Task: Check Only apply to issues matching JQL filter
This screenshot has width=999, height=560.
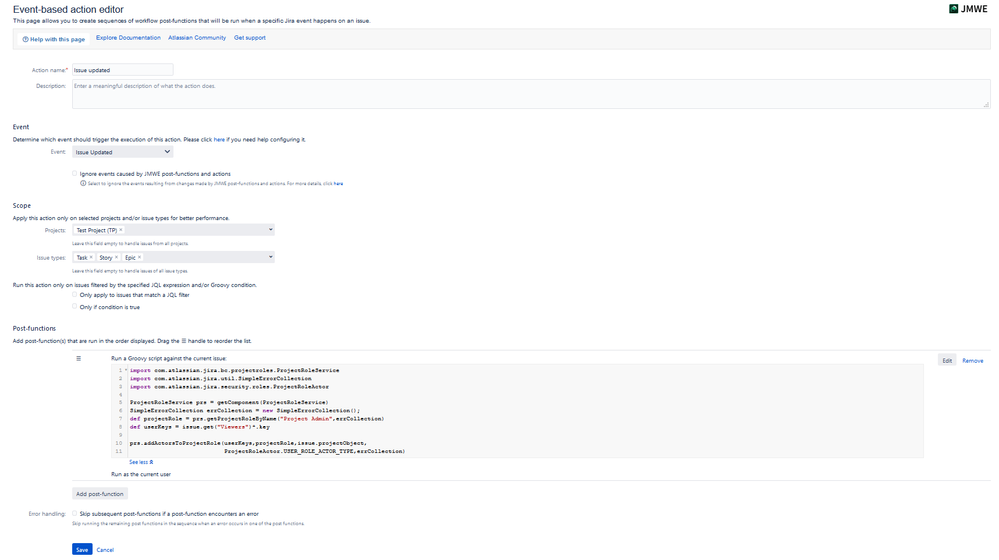Action: click(75, 294)
